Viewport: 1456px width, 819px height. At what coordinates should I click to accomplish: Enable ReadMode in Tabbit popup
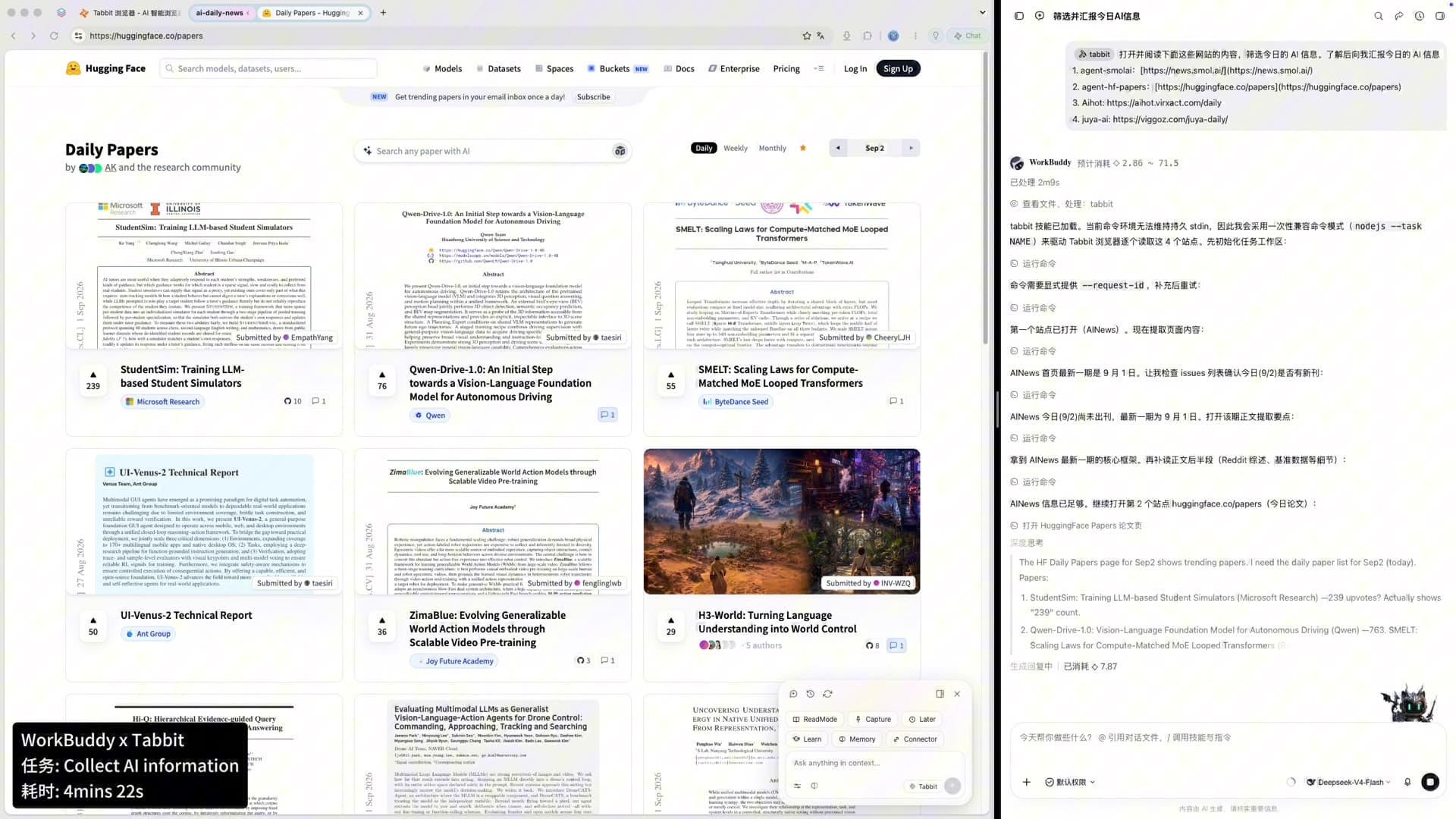[x=814, y=720]
